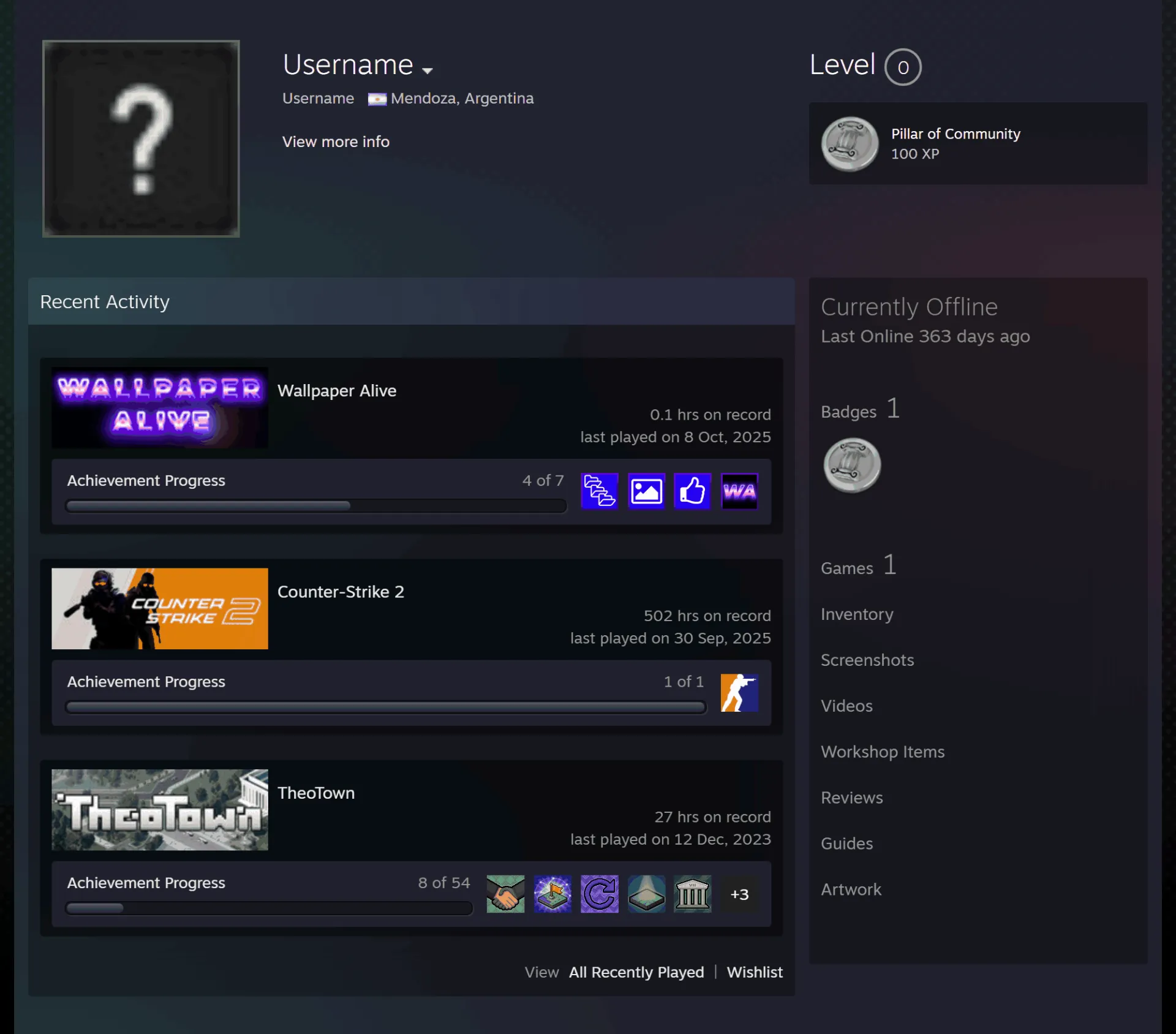Click the TheoTown achievement progress bar

269,908
